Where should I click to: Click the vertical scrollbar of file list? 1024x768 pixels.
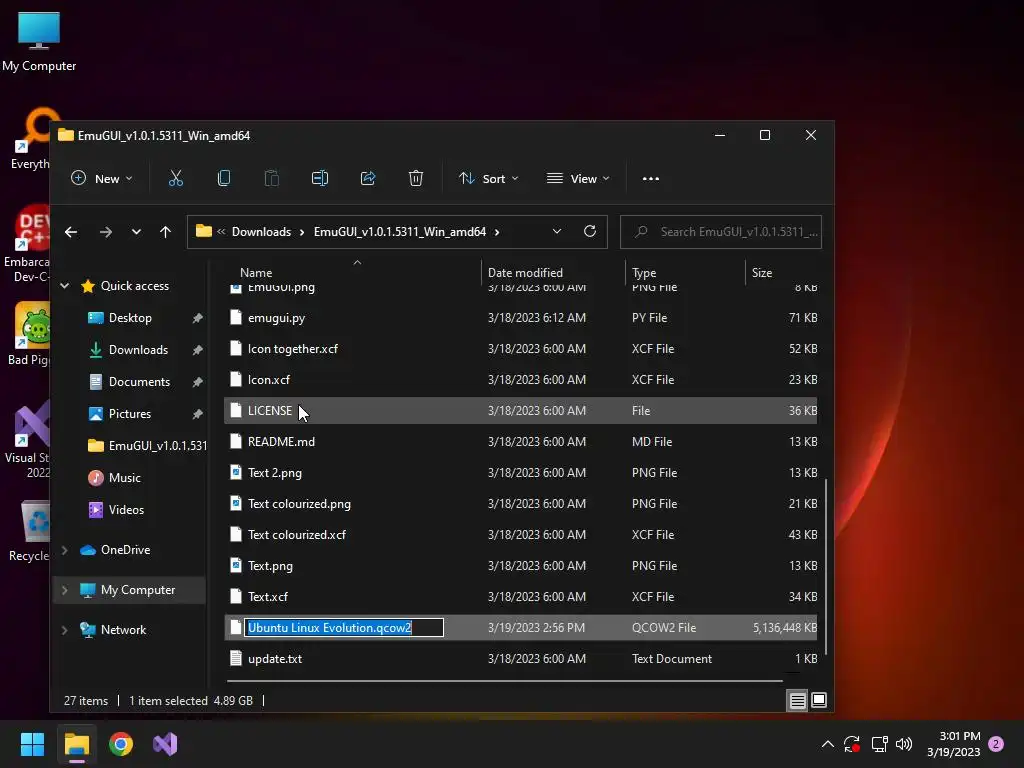[x=826, y=566]
